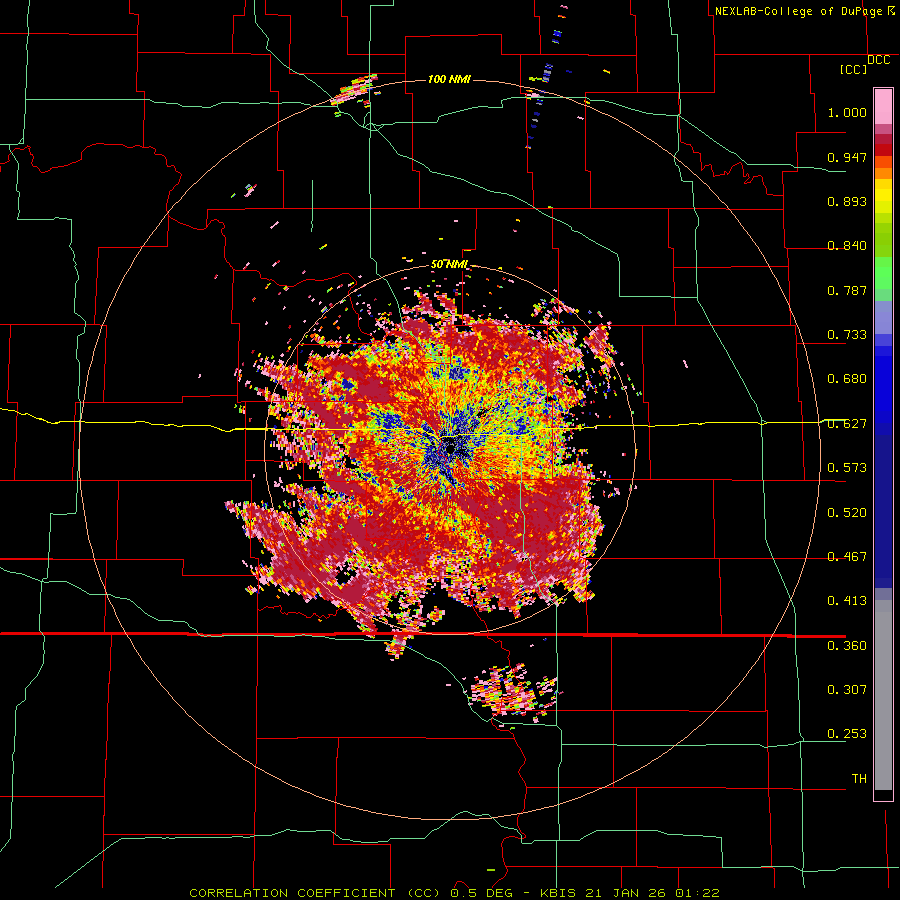Viewport: 900px width, 900px height.
Task: Click the yellow segment of the color bar
Action: 883,196
